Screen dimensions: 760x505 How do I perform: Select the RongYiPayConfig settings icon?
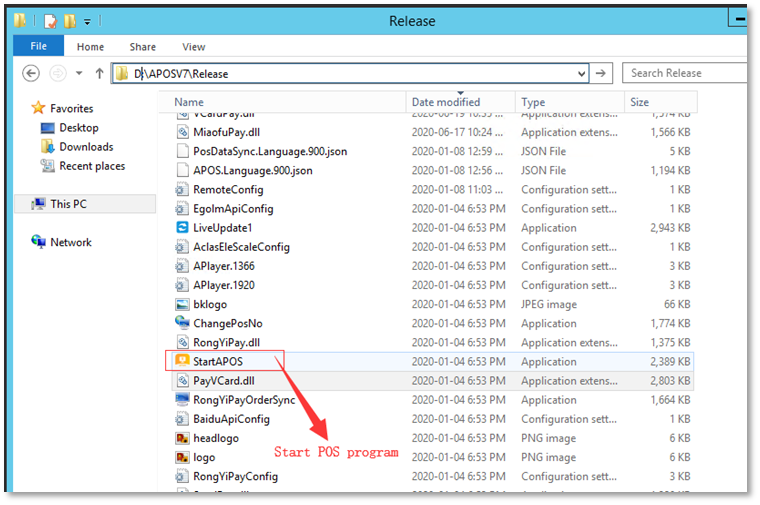[182, 477]
